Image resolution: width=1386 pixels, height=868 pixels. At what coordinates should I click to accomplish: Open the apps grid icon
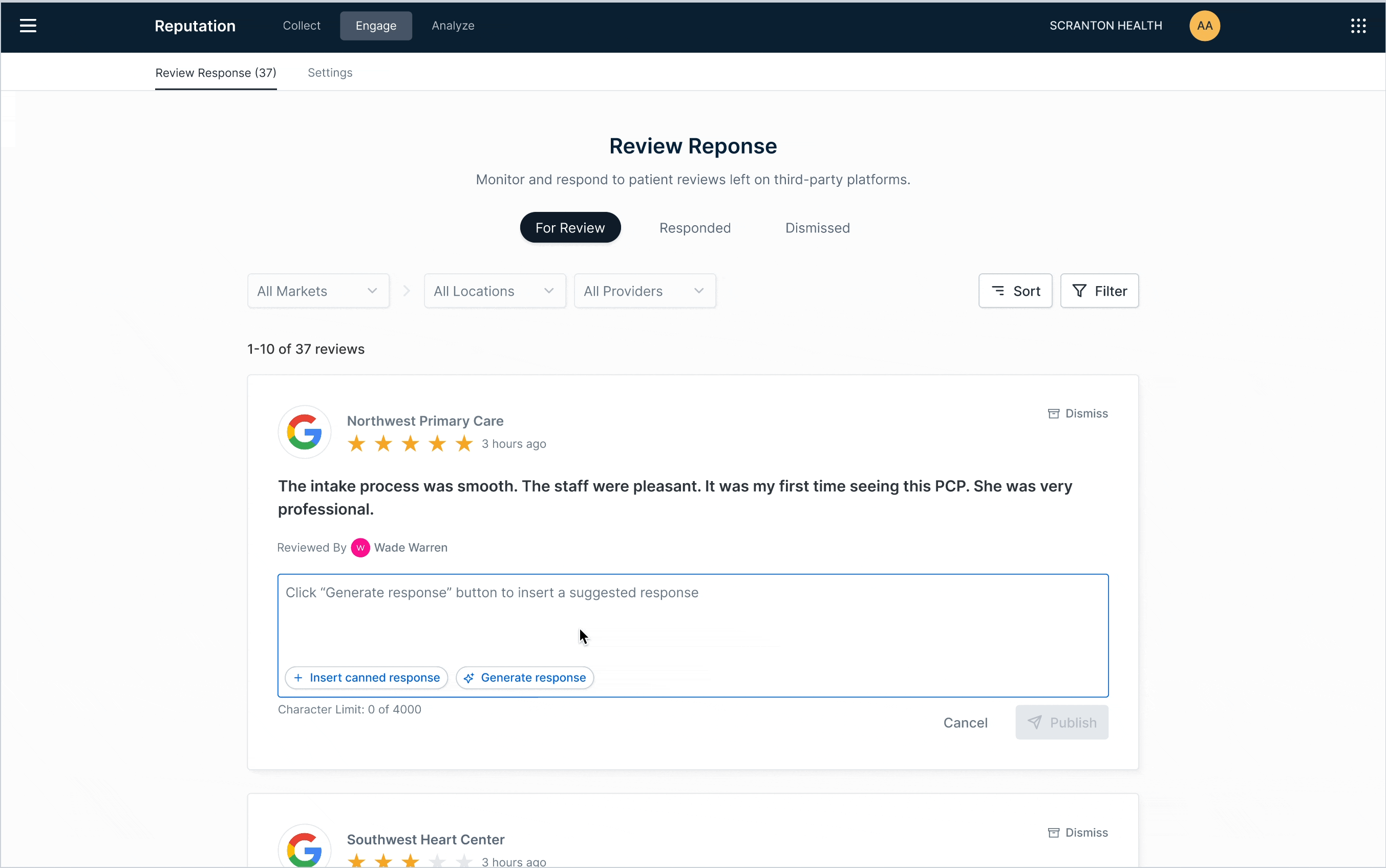pos(1358,26)
